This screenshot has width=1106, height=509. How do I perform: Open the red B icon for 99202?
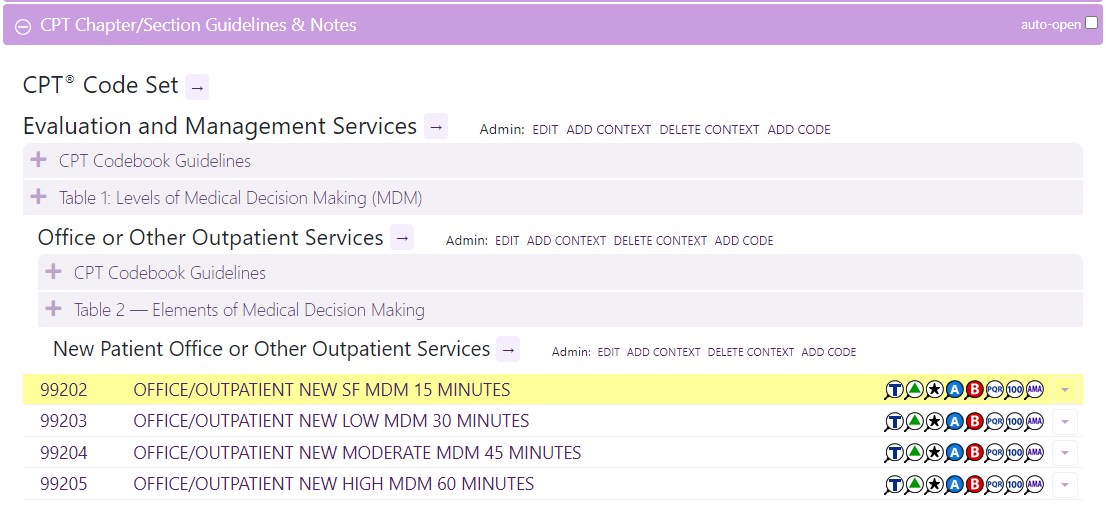point(974,389)
